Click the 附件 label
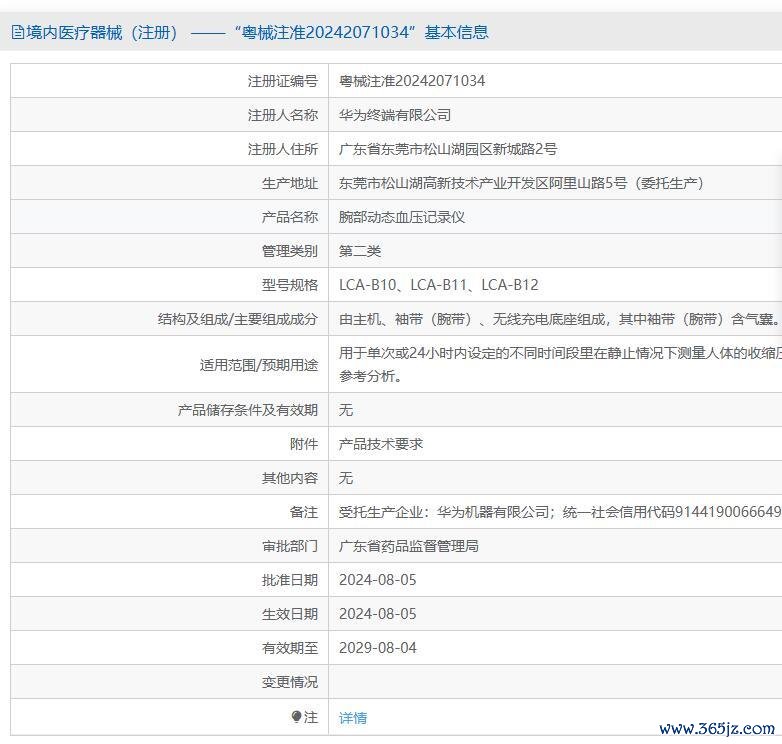 tap(303, 444)
